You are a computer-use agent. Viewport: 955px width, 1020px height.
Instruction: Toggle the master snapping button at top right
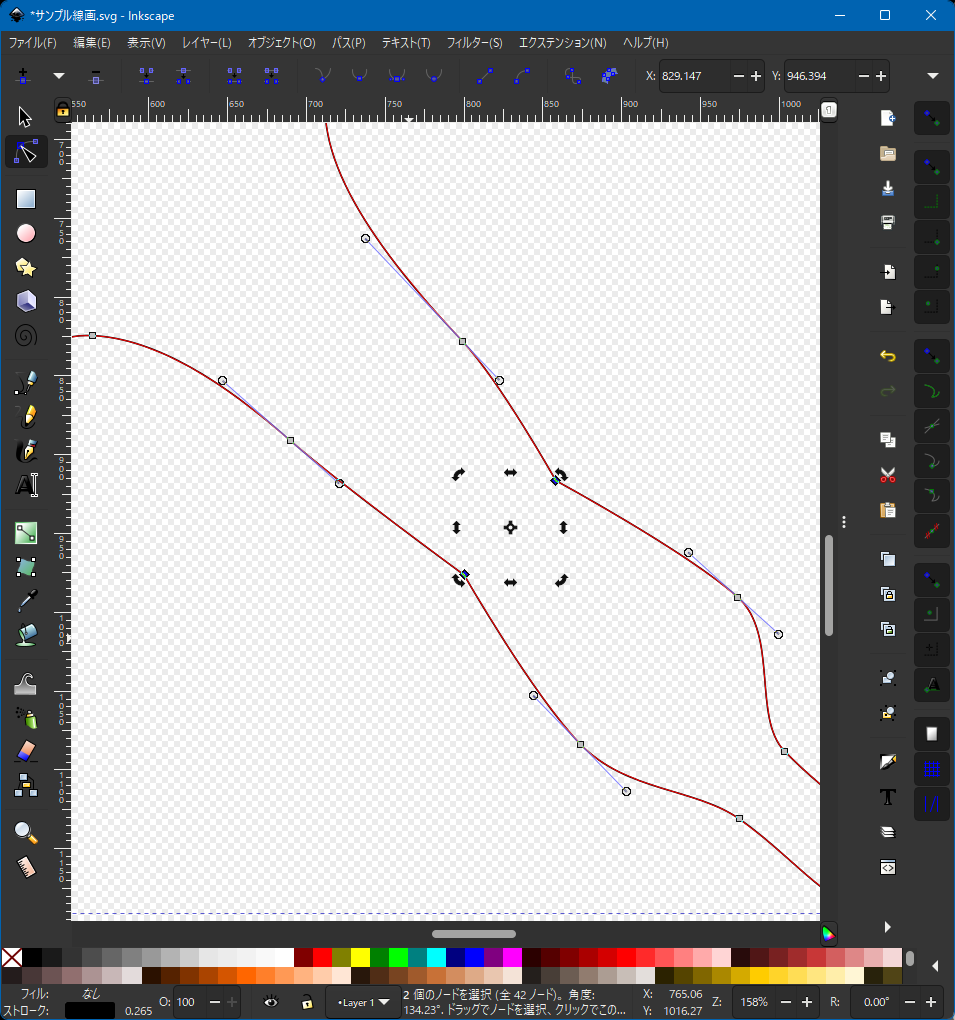pyautogui.click(x=932, y=119)
